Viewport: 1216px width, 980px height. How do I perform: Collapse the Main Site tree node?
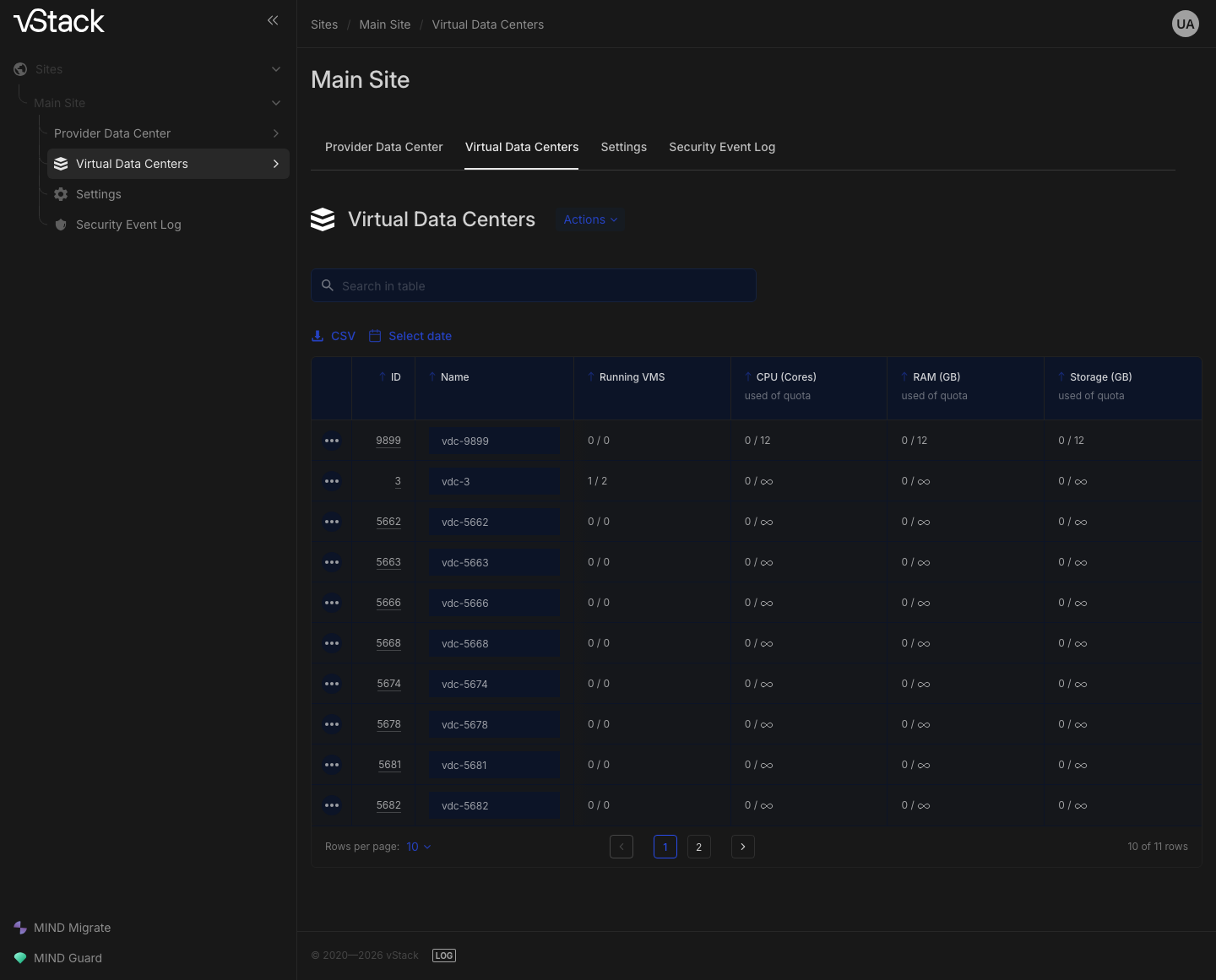tap(276, 103)
